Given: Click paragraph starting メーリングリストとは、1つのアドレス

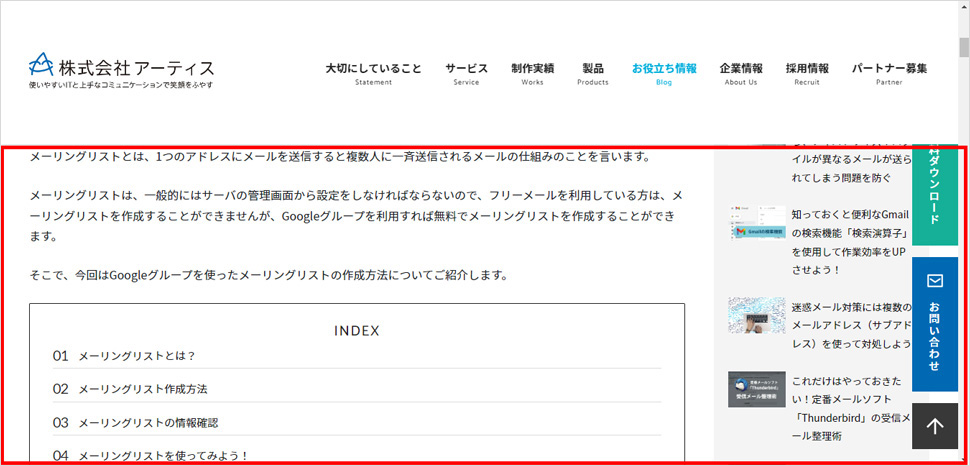Looking at the screenshot, I should click(340, 157).
